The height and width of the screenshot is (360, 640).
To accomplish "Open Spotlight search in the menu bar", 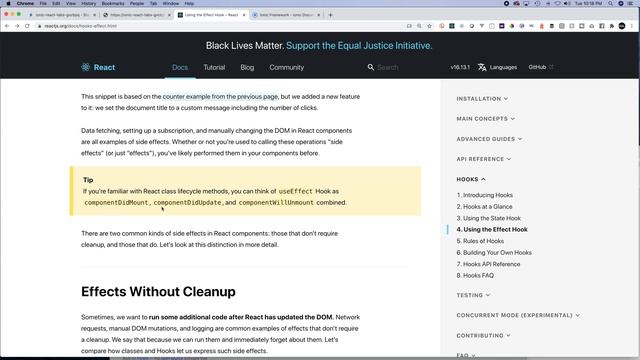I will point(611,3).
